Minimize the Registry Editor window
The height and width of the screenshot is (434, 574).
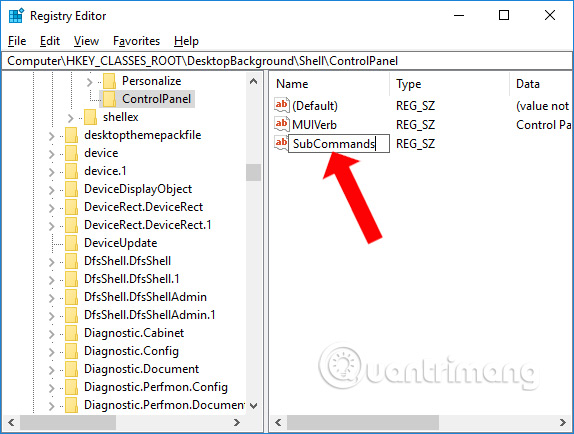coord(459,15)
